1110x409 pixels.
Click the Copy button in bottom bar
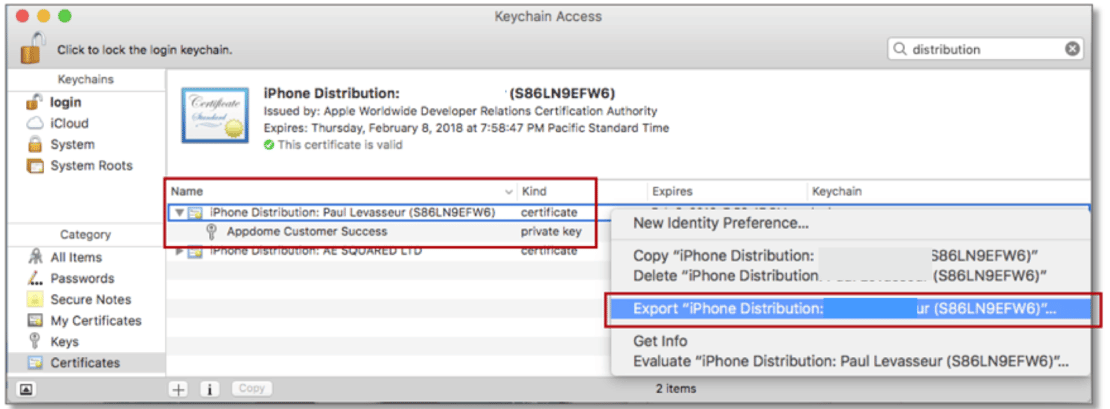(252, 388)
